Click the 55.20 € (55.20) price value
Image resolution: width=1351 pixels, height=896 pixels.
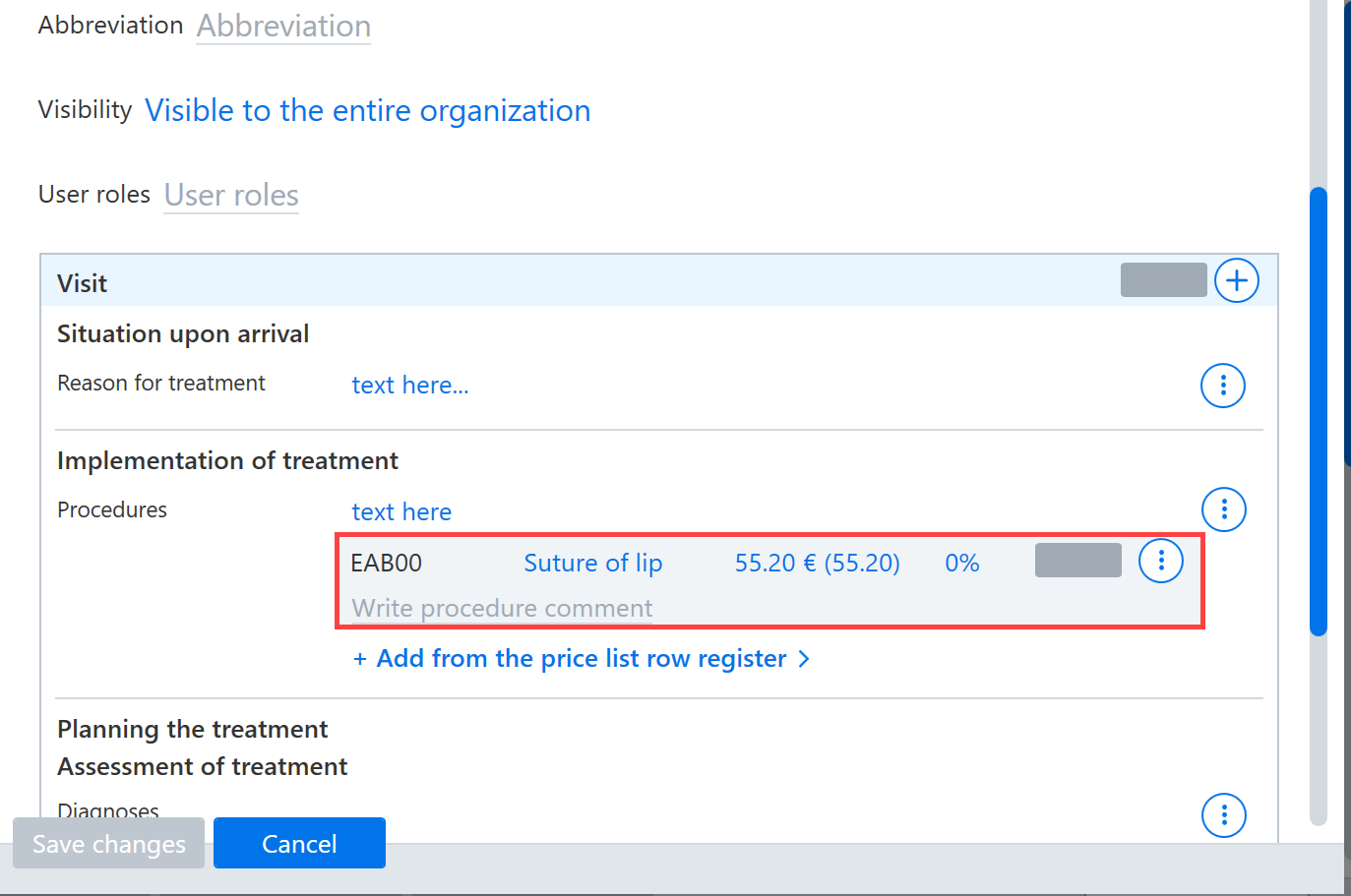818,564
